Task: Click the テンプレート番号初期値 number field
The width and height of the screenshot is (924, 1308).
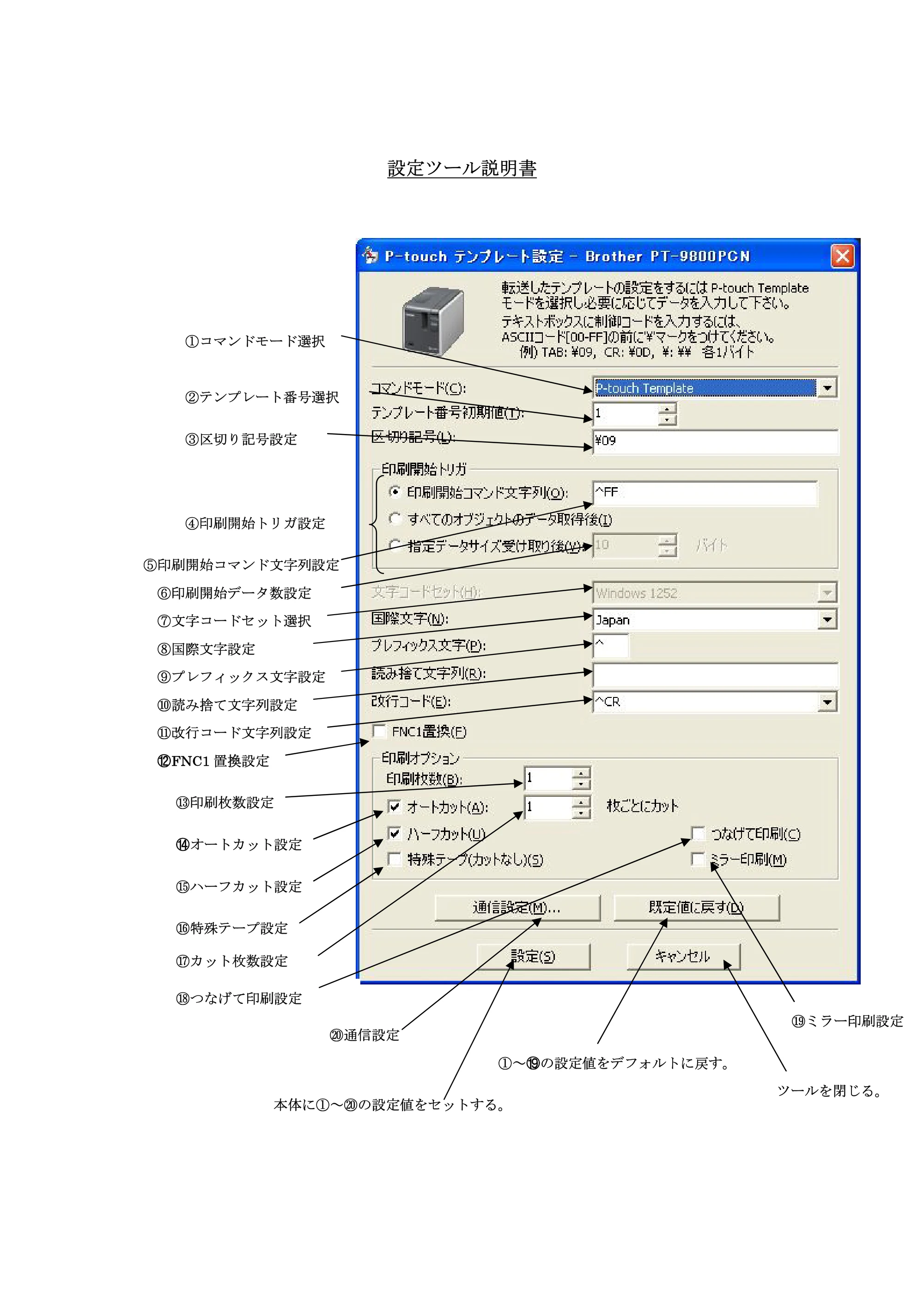Action: [x=625, y=414]
